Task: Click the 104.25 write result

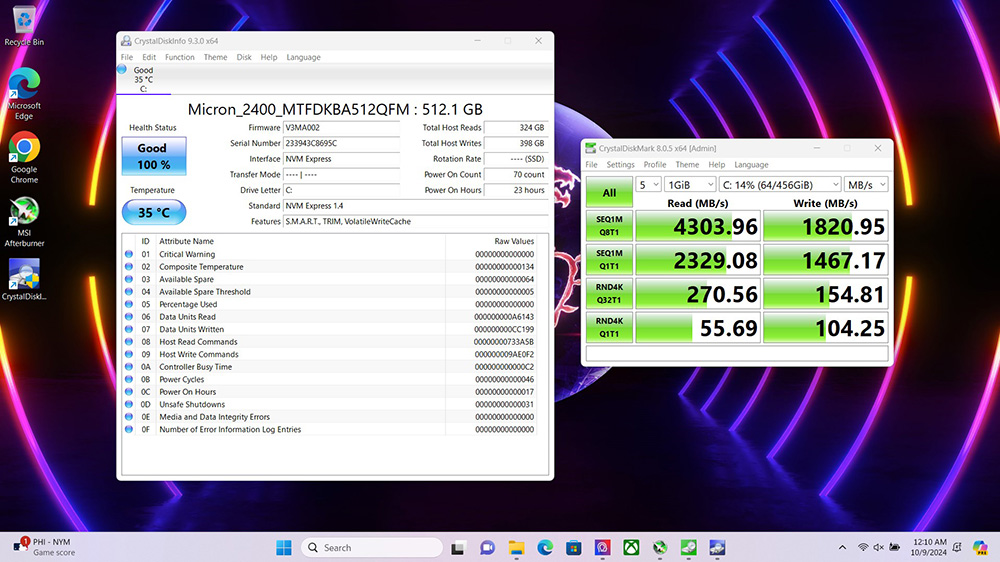Action: pyautogui.click(x=825, y=328)
